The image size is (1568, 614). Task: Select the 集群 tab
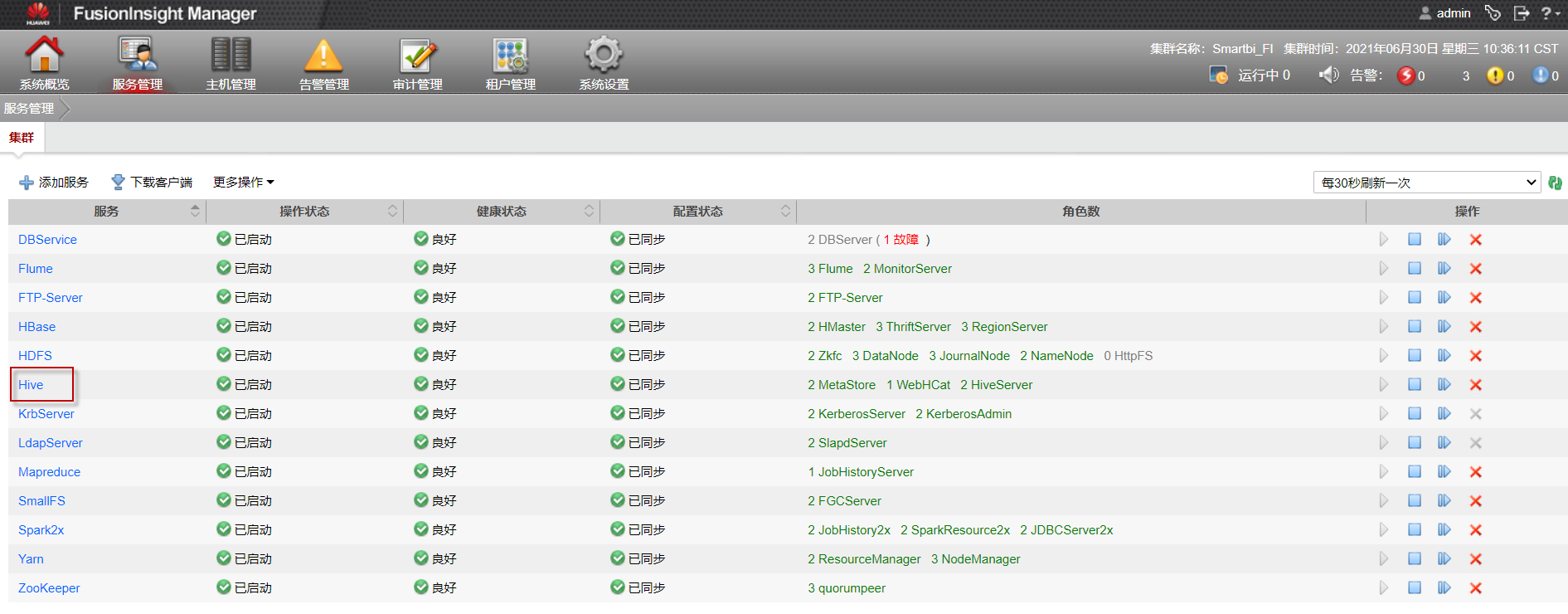(22, 138)
